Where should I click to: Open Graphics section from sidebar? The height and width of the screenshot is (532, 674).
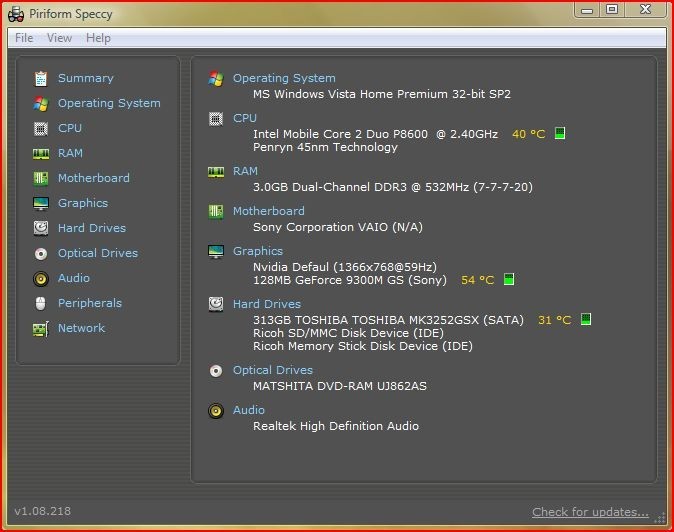tap(83, 203)
